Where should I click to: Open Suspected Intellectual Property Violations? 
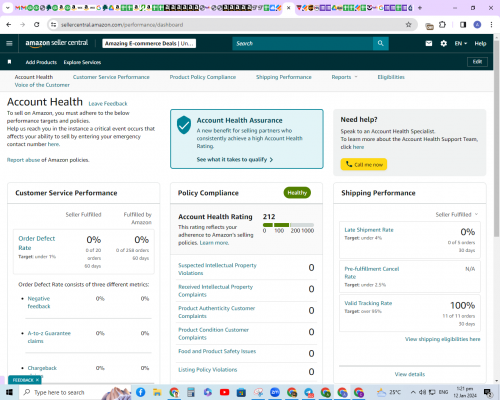pyautogui.click(x=217, y=269)
